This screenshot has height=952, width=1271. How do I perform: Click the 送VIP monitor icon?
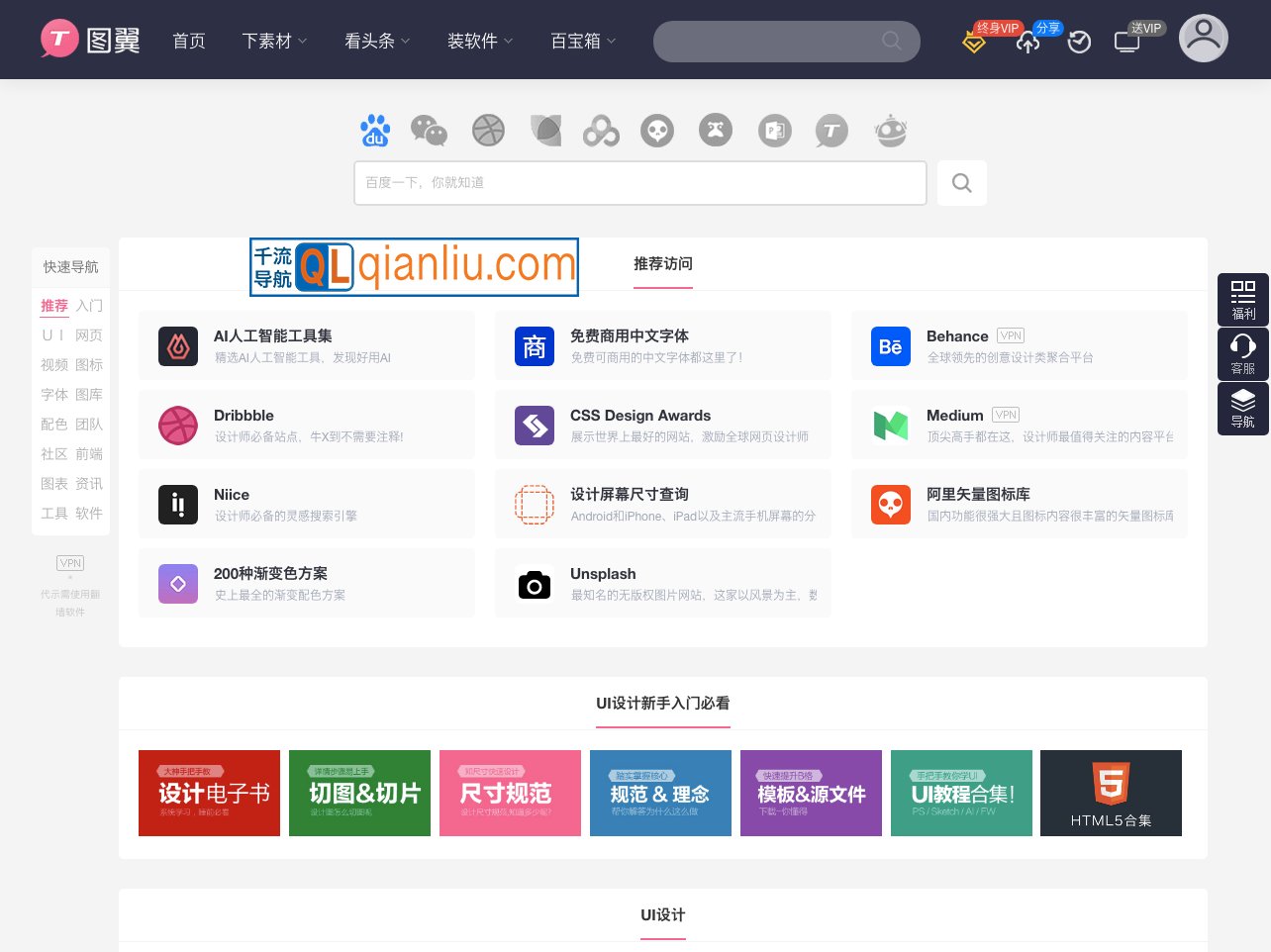(x=1127, y=42)
